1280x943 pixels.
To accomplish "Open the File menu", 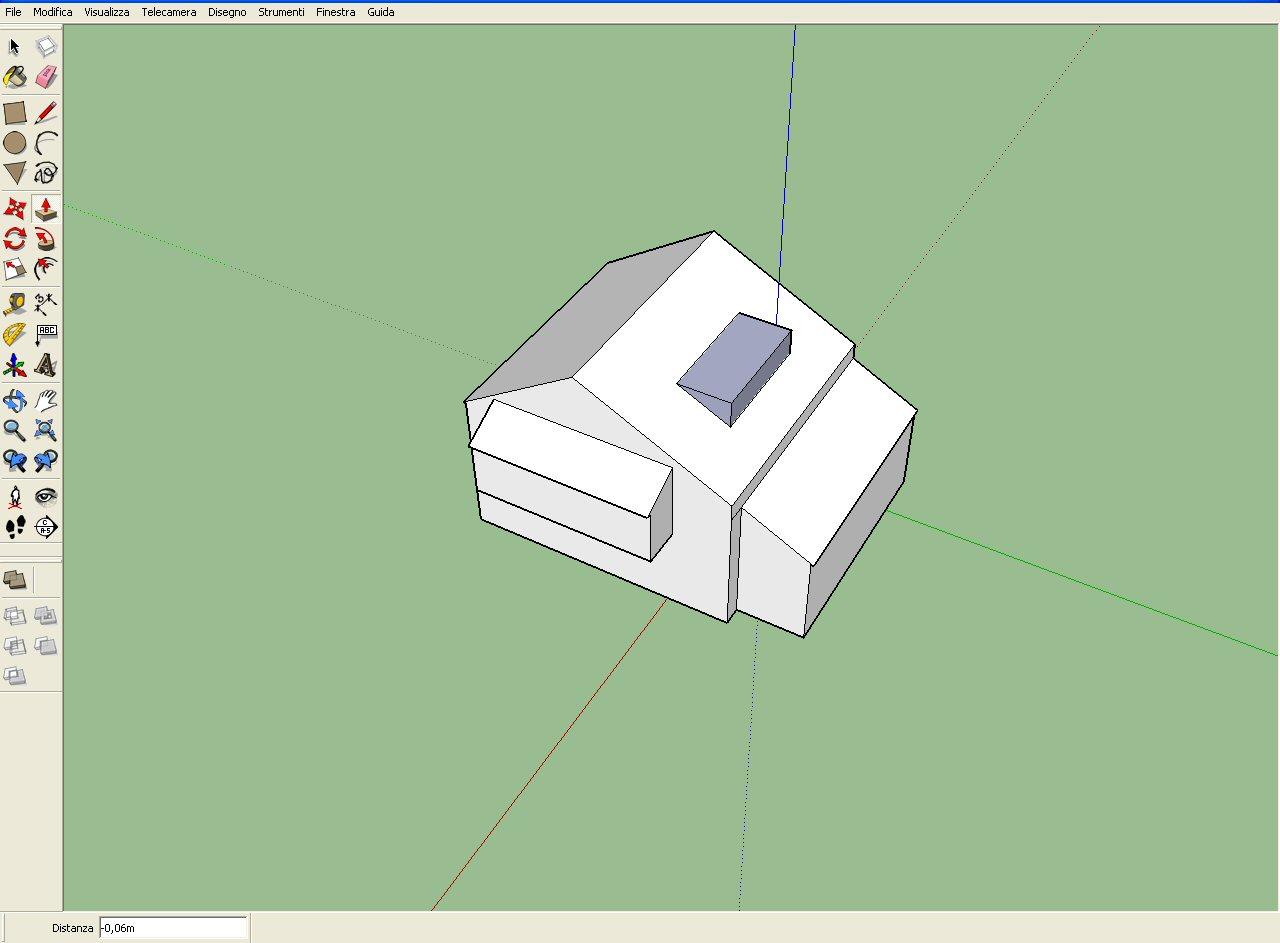I will [13, 12].
